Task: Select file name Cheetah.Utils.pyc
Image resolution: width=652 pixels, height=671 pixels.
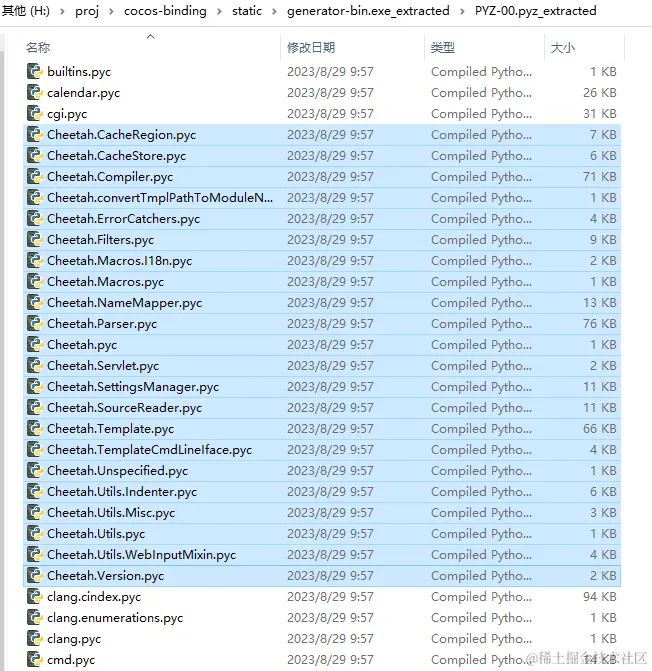Action: pyautogui.click(x=96, y=534)
